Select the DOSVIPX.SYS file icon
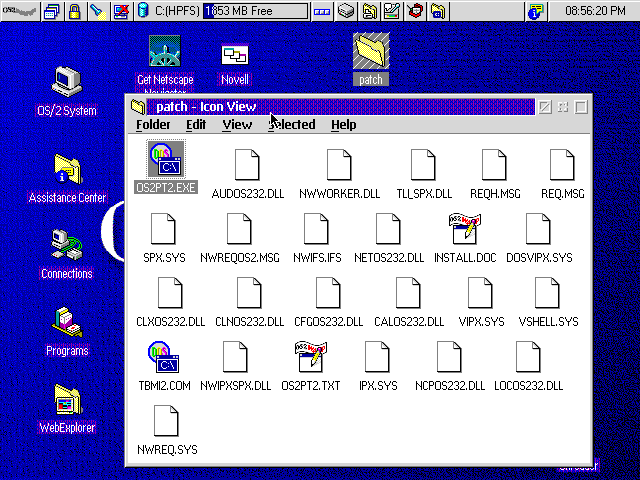The width and height of the screenshot is (640, 480). [538, 229]
